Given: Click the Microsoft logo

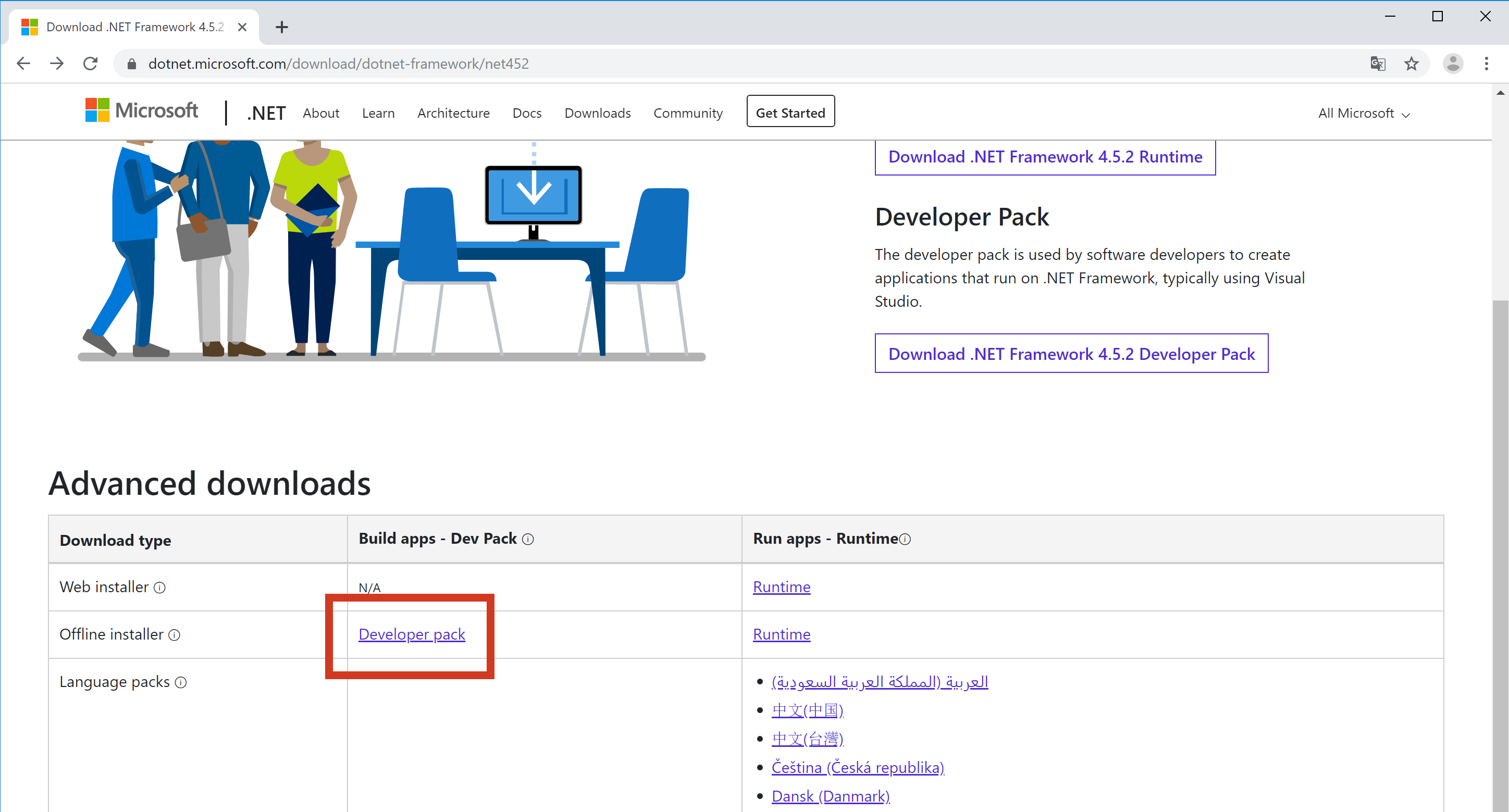Looking at the screenshot, I should [x=141, y=110].
